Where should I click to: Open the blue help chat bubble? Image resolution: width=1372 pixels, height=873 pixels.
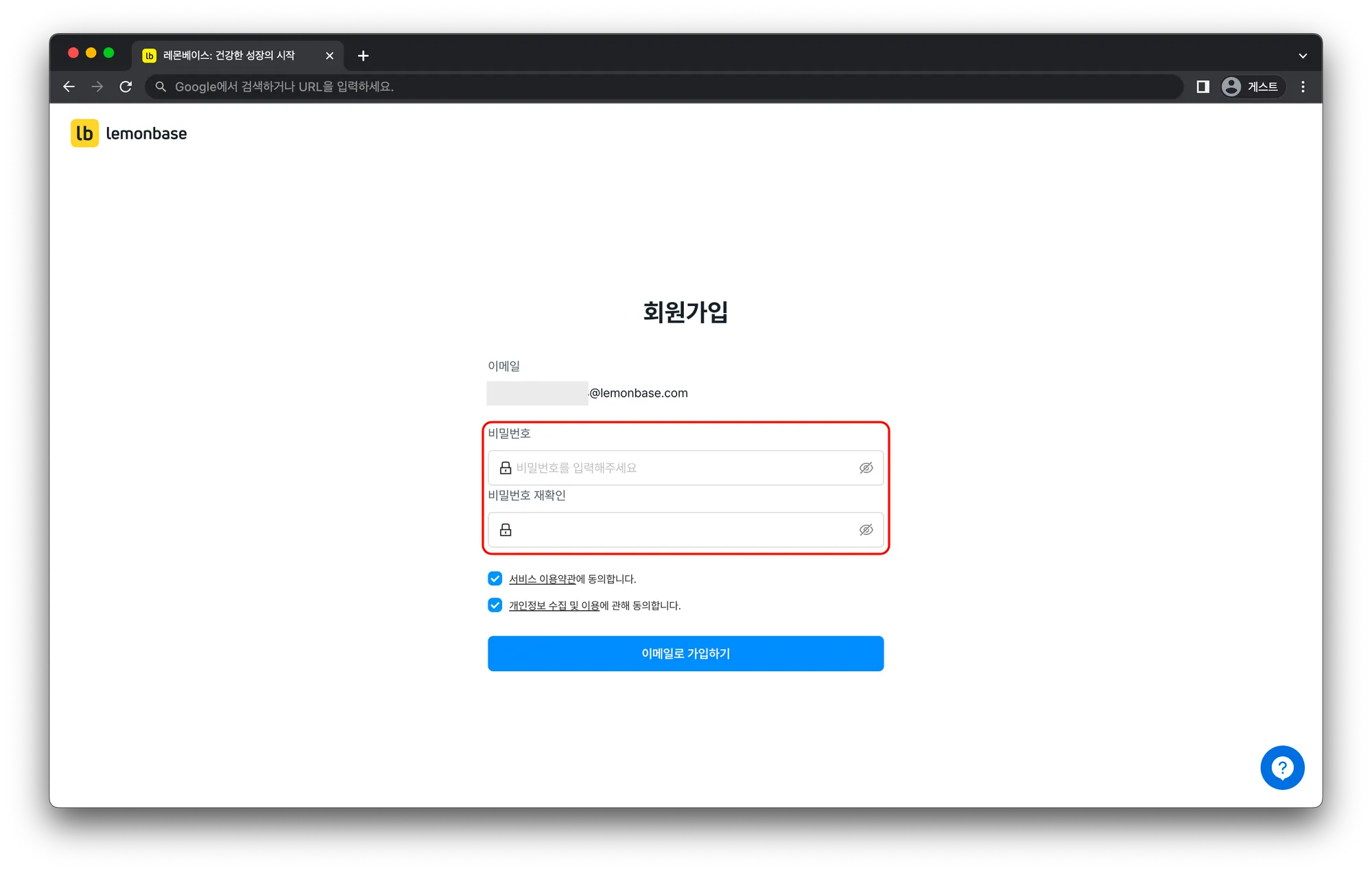[x=1281, y=767]
